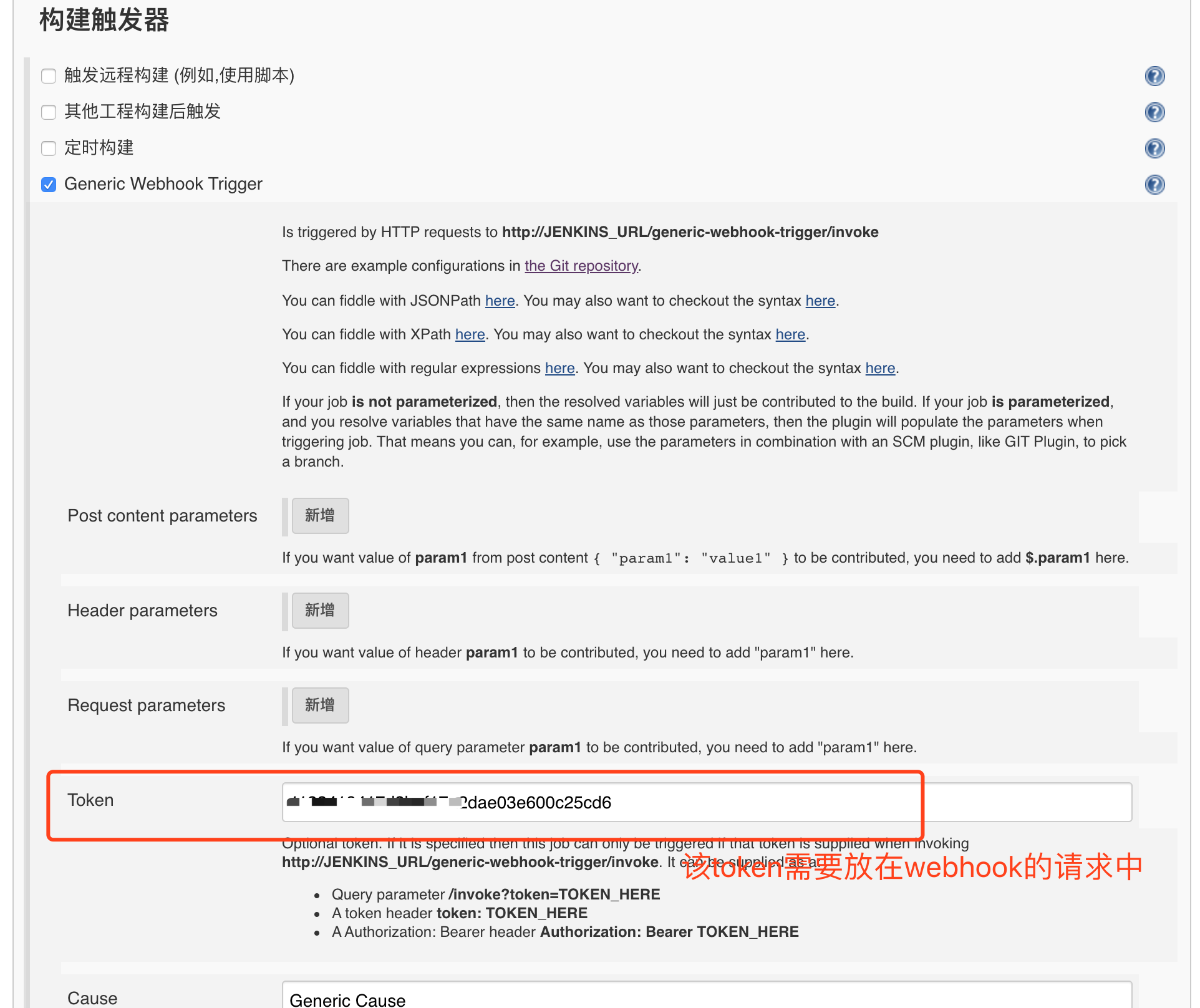
Task: Add a new Post content parameter
Action: click(320, 516)
